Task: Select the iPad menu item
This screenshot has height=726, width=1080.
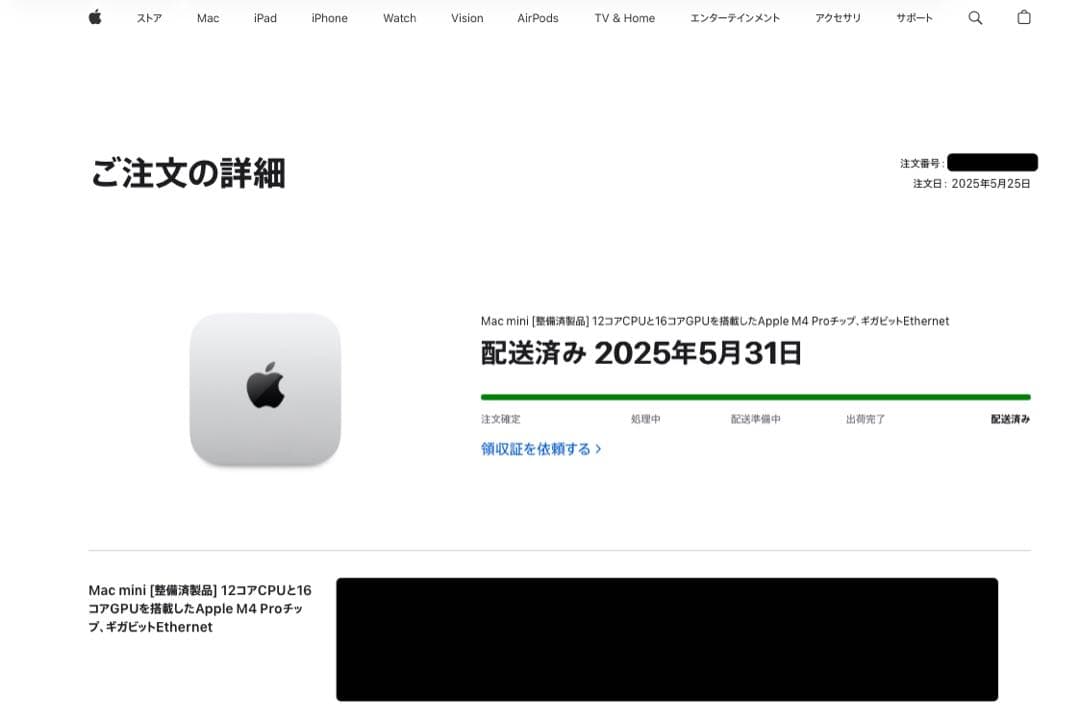Action: pyautogui.click(x=264, y=17)
